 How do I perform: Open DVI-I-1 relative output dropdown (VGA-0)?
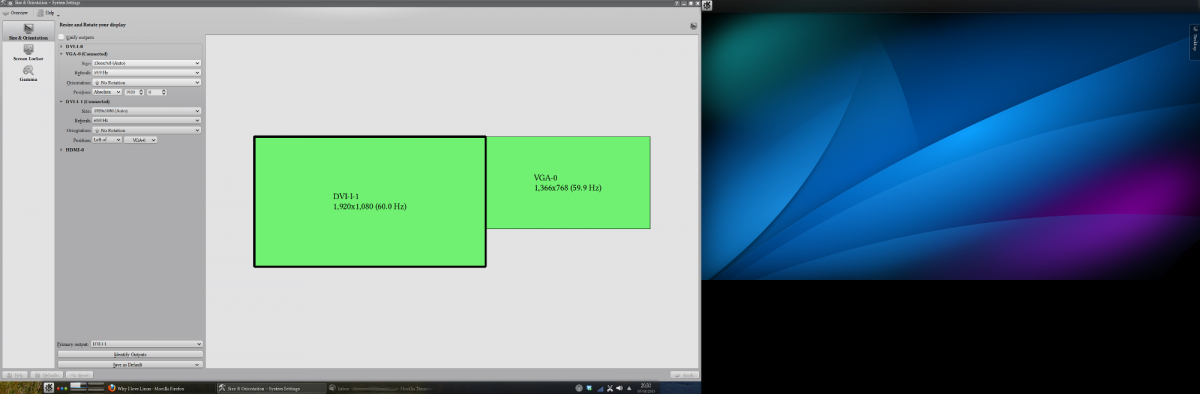coord(140,140)
